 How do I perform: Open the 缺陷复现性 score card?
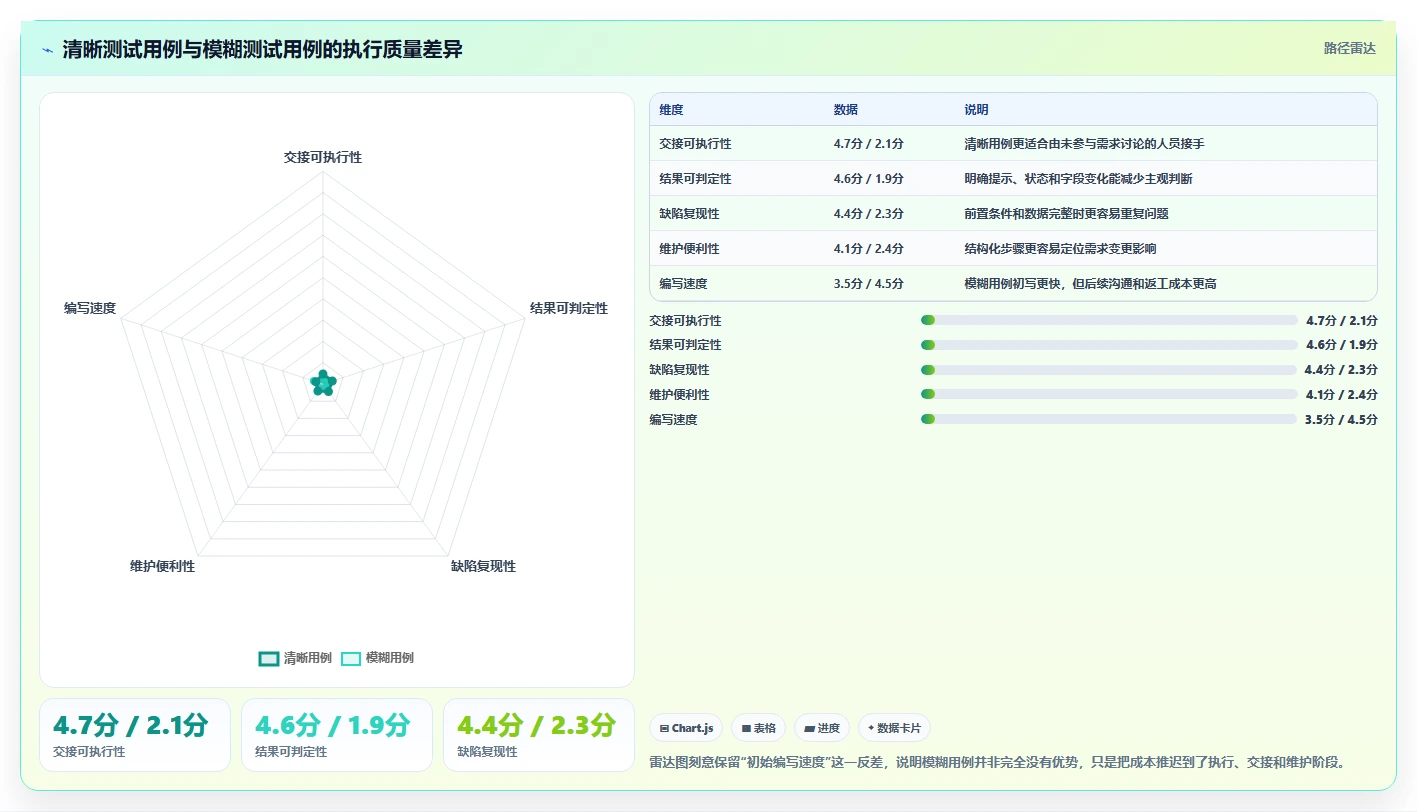coord(539,735)
